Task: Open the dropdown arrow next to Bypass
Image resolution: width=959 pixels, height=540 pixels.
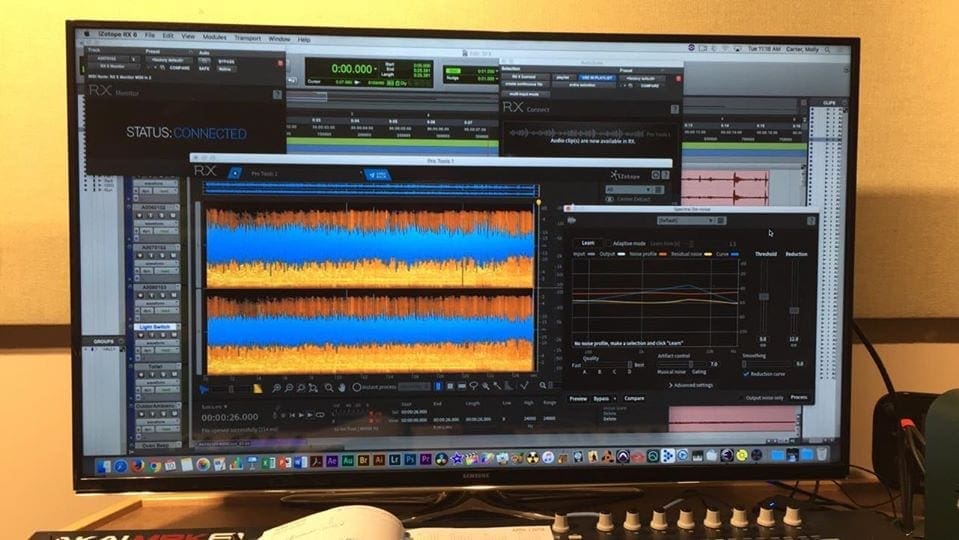Action: (x=615, y=398)
